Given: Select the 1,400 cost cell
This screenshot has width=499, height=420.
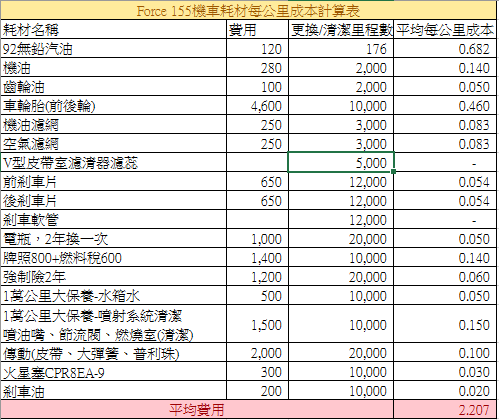Looking at the screenshot, I should (257, 257).
